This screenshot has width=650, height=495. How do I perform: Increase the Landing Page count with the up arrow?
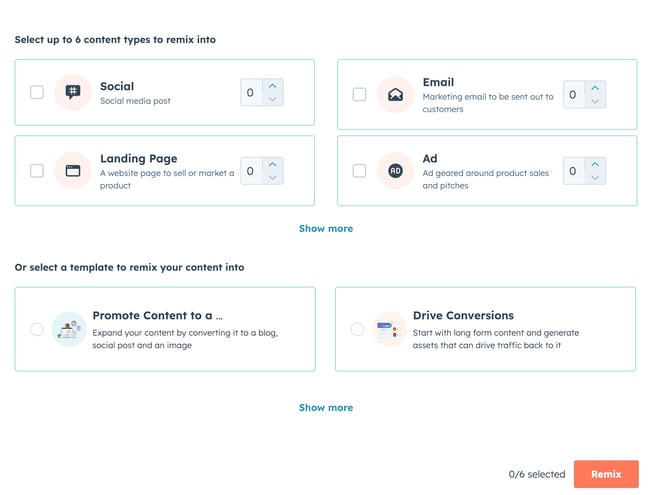[x=272, y=164]
